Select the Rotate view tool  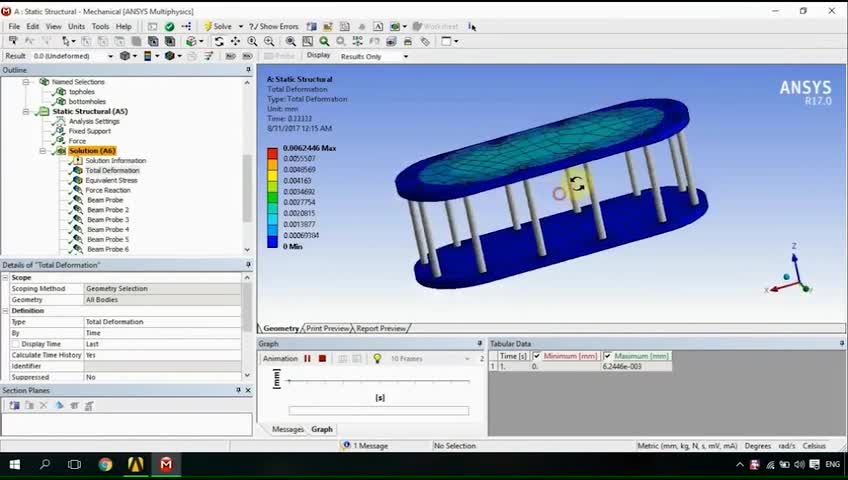tap(219, 41)
